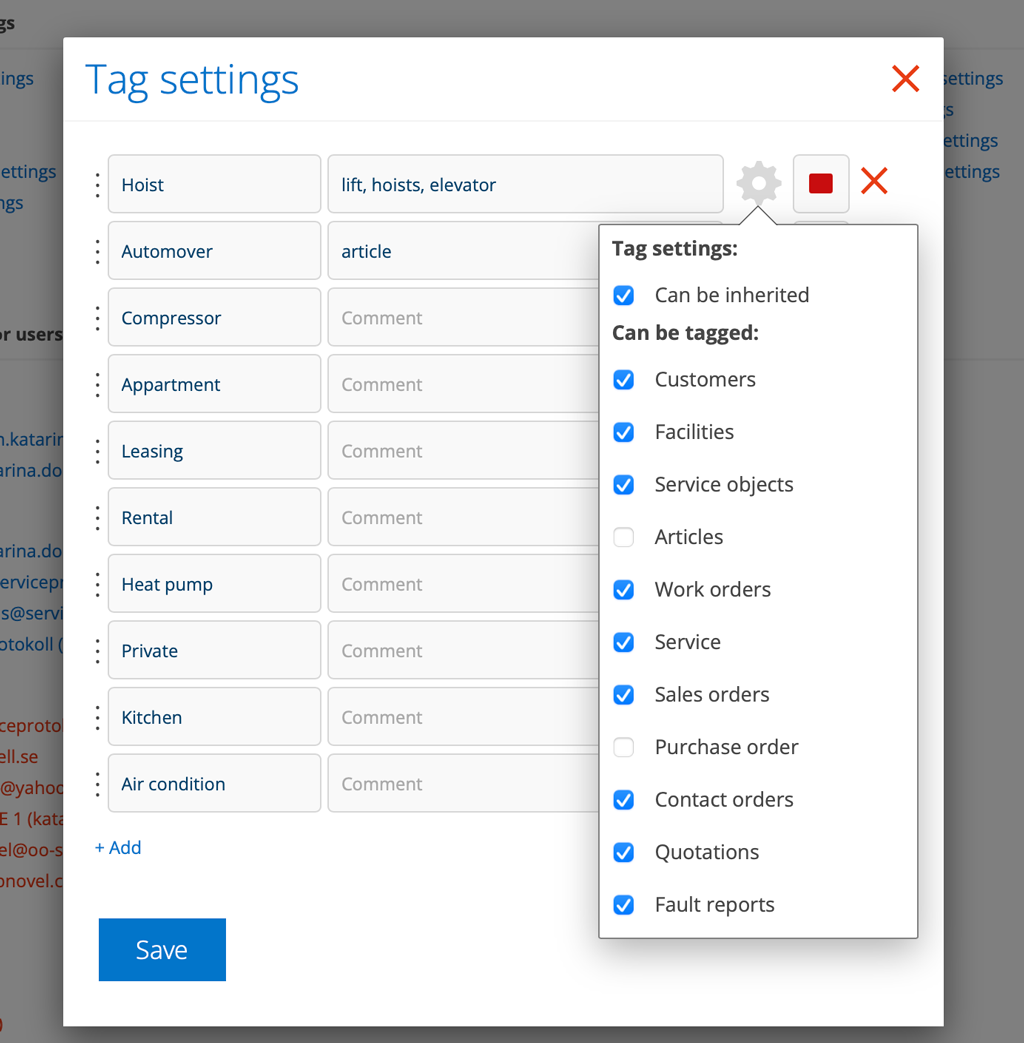Close the Tag settings dialog

[x=905, y=79]
